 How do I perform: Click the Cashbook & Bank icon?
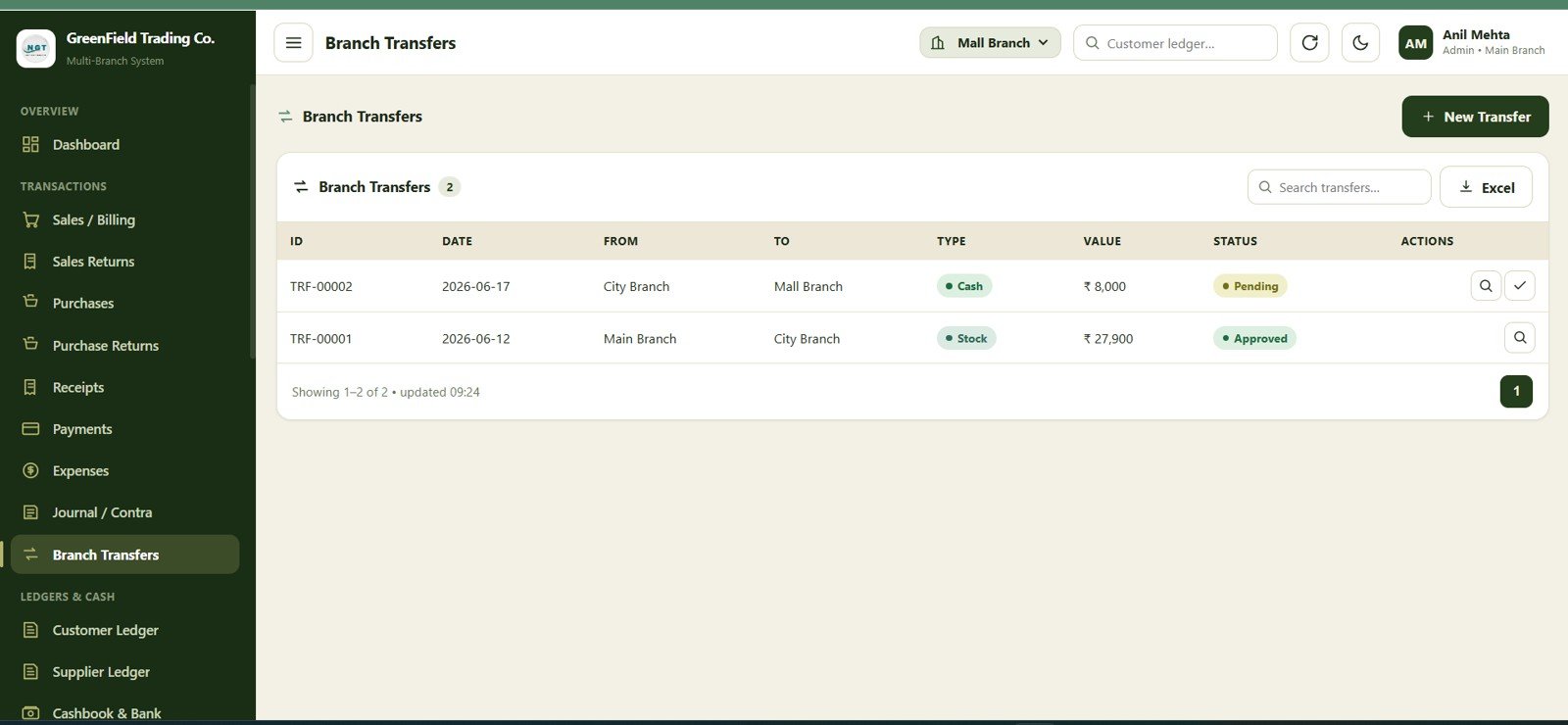pyautogui.click(x=30, y=713)
